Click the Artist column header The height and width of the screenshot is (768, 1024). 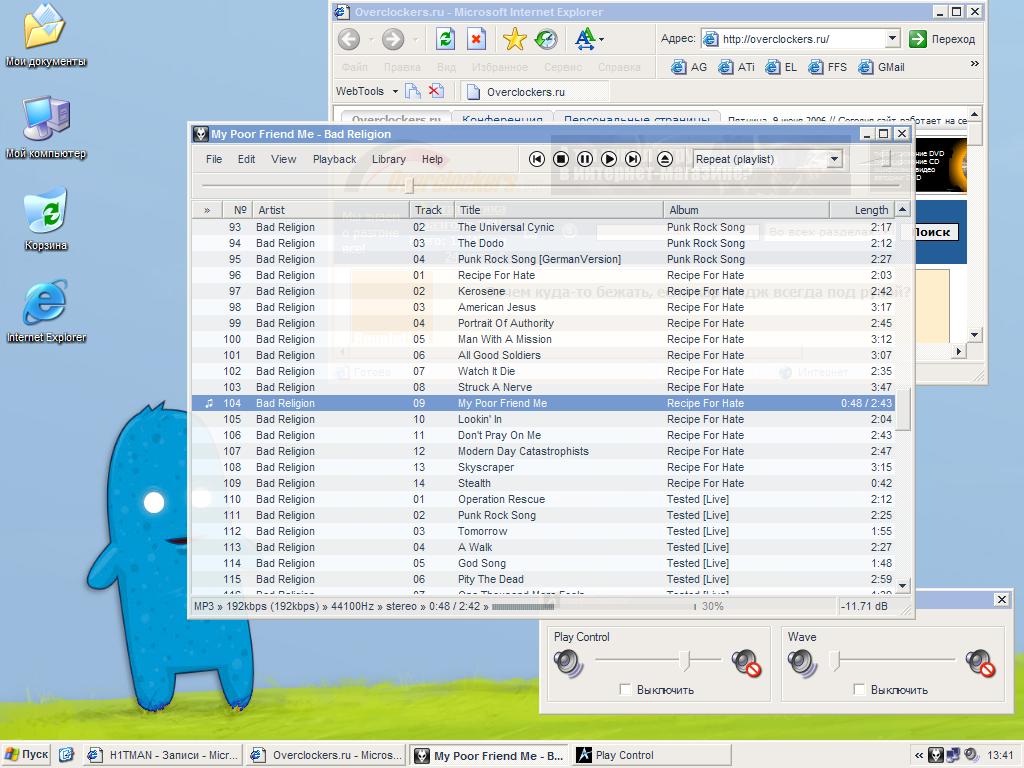point(330,210)
